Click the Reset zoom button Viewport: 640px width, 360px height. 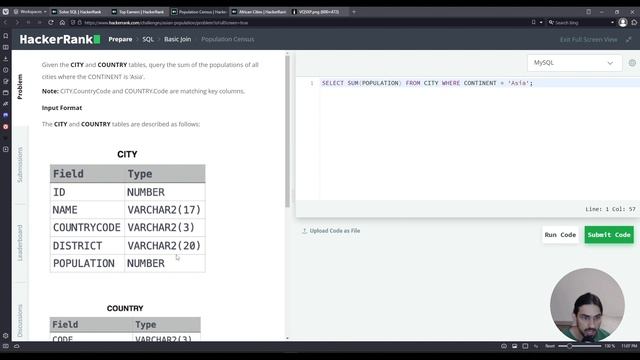[550, 346]
